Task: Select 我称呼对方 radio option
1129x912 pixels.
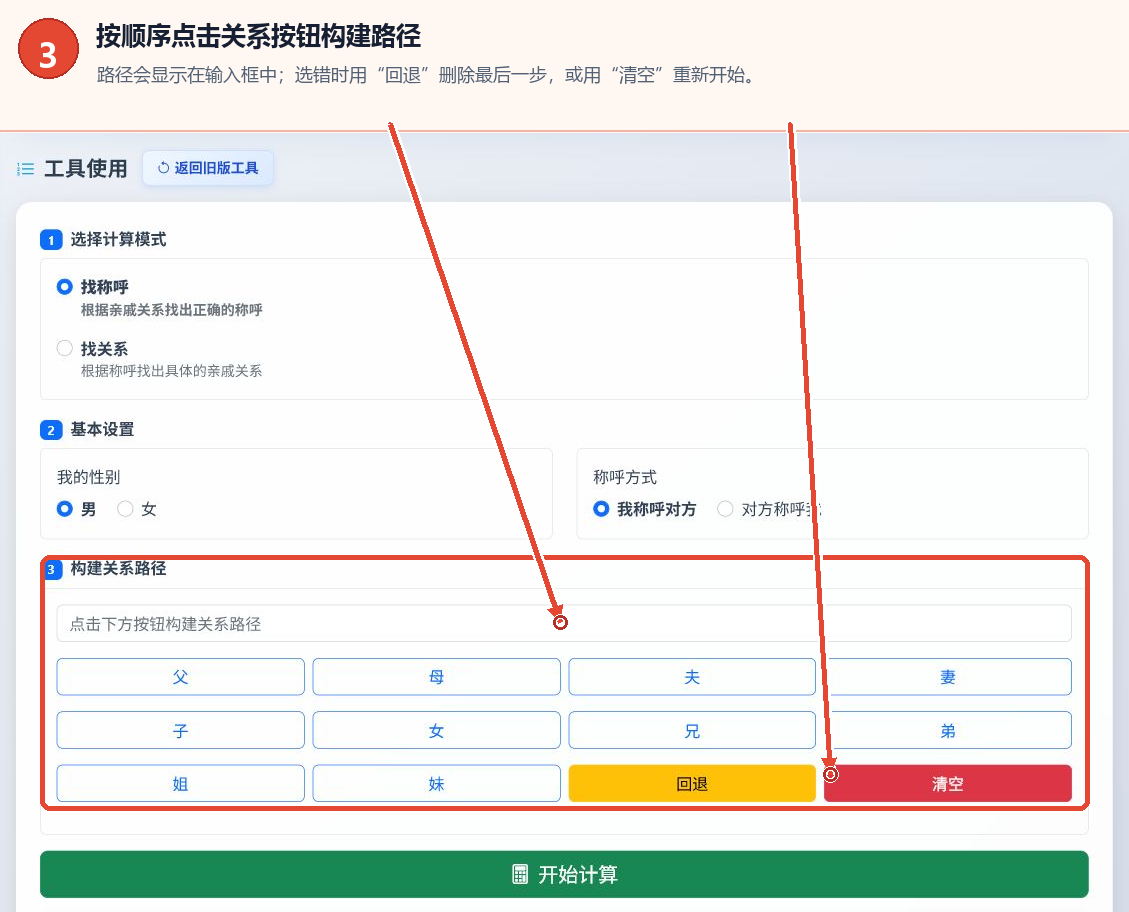Action: 601,509
